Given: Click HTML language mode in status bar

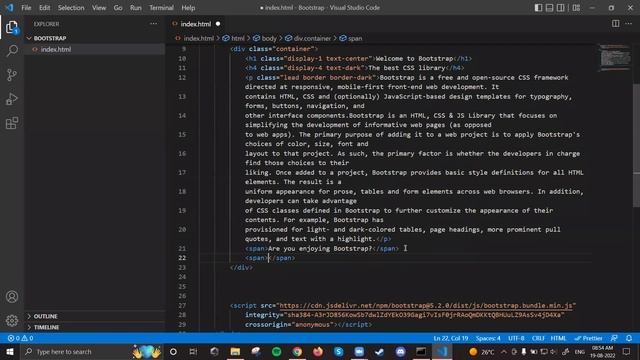Looking at the screenshot, I should click(558, 338).
